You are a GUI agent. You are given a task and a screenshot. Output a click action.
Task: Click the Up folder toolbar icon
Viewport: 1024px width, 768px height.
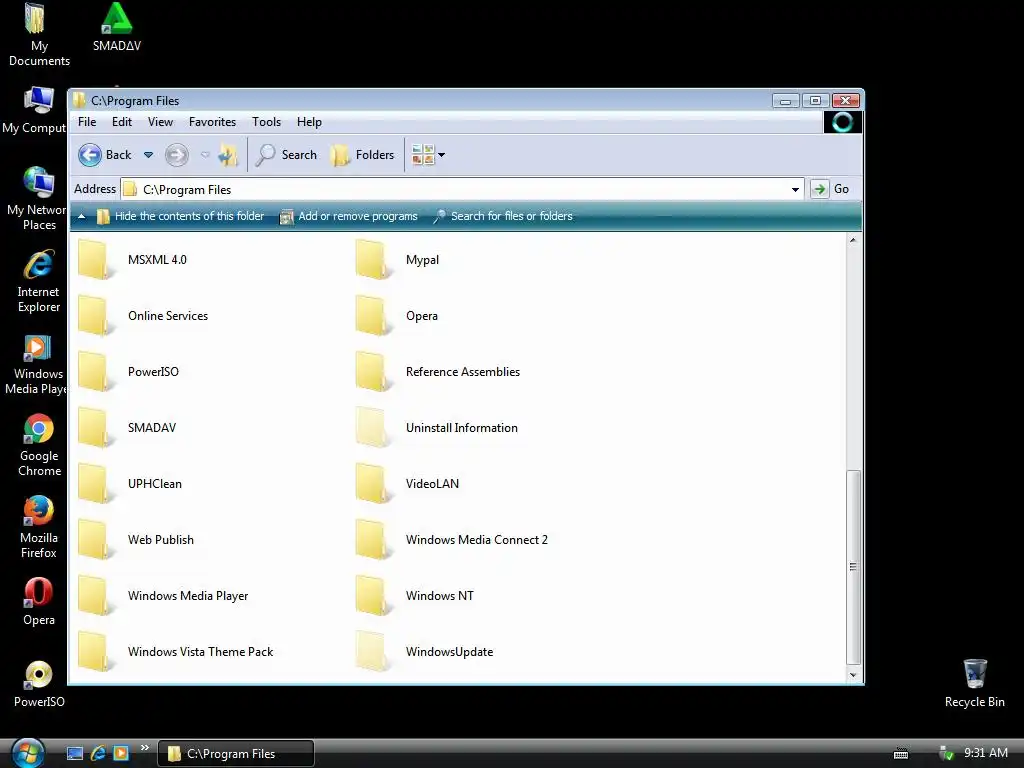tap(227, 155)
